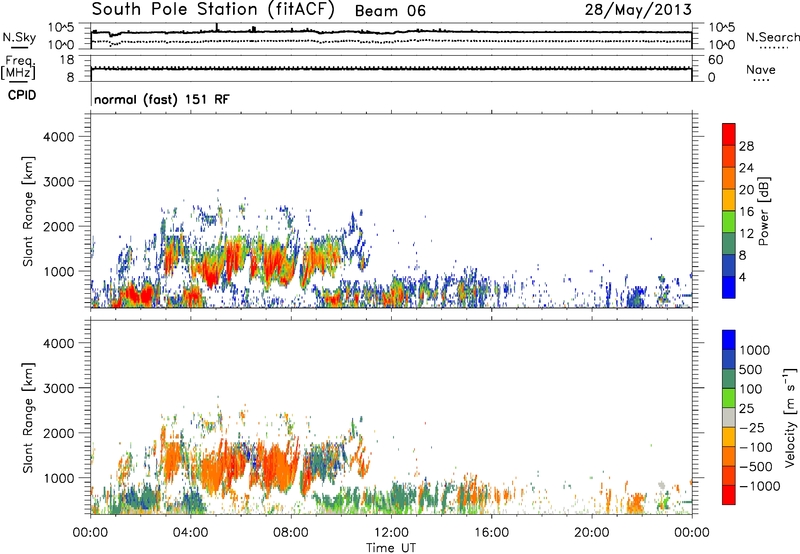Click the red bottom Velocity color segment
Image resolution: width=800 pixels, height=554 pixels.
pyautogui.click(x=729, y=495)
